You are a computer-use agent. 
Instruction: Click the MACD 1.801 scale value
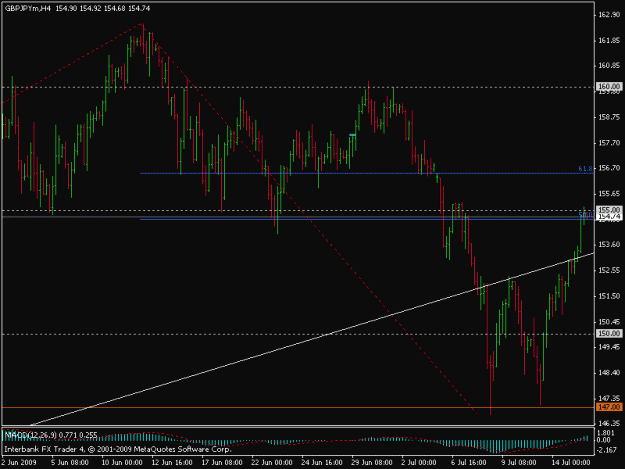click(606, 433)
